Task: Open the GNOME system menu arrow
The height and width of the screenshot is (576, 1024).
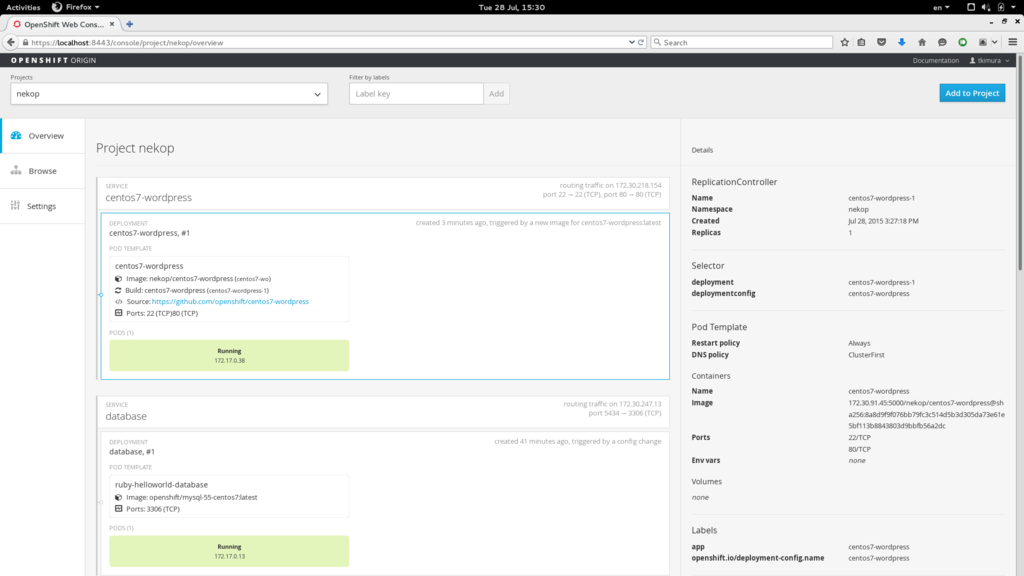Action: pyautogui.click(x=1013, y=7)
